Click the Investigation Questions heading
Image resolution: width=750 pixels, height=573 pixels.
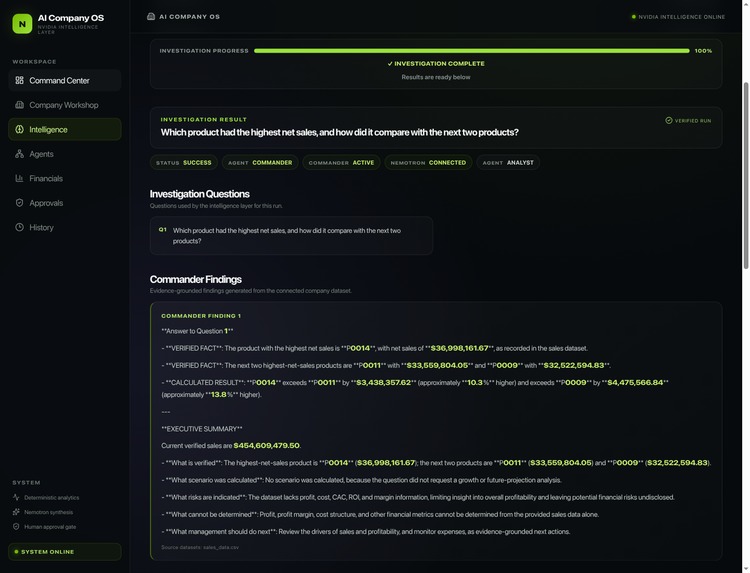pos(199,194)
